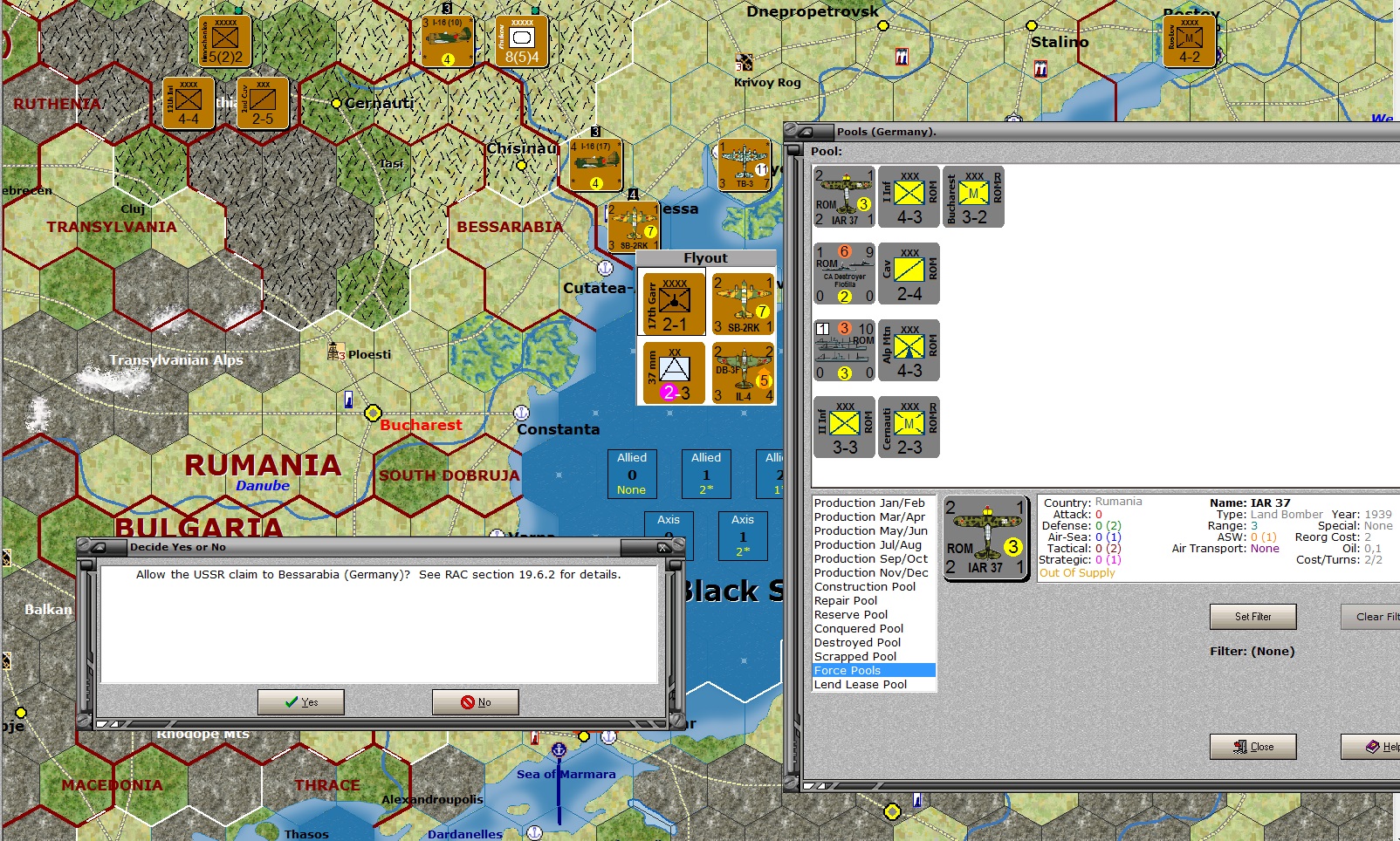Click the Cernauti city dot

(336, 103)
